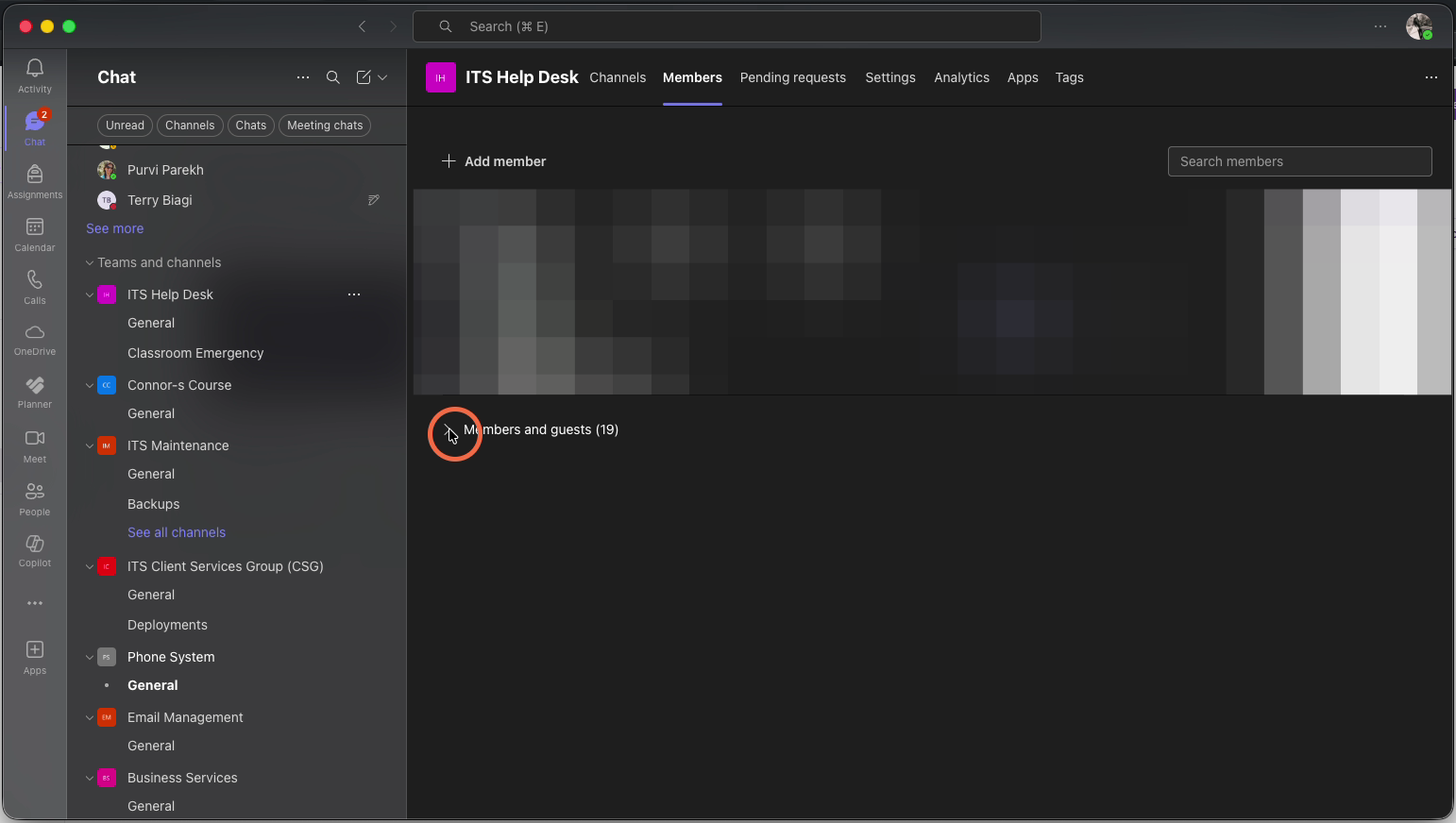Expand Members and guests (19) section
This screenshot has height=823, width=1456.
point(449,429)
